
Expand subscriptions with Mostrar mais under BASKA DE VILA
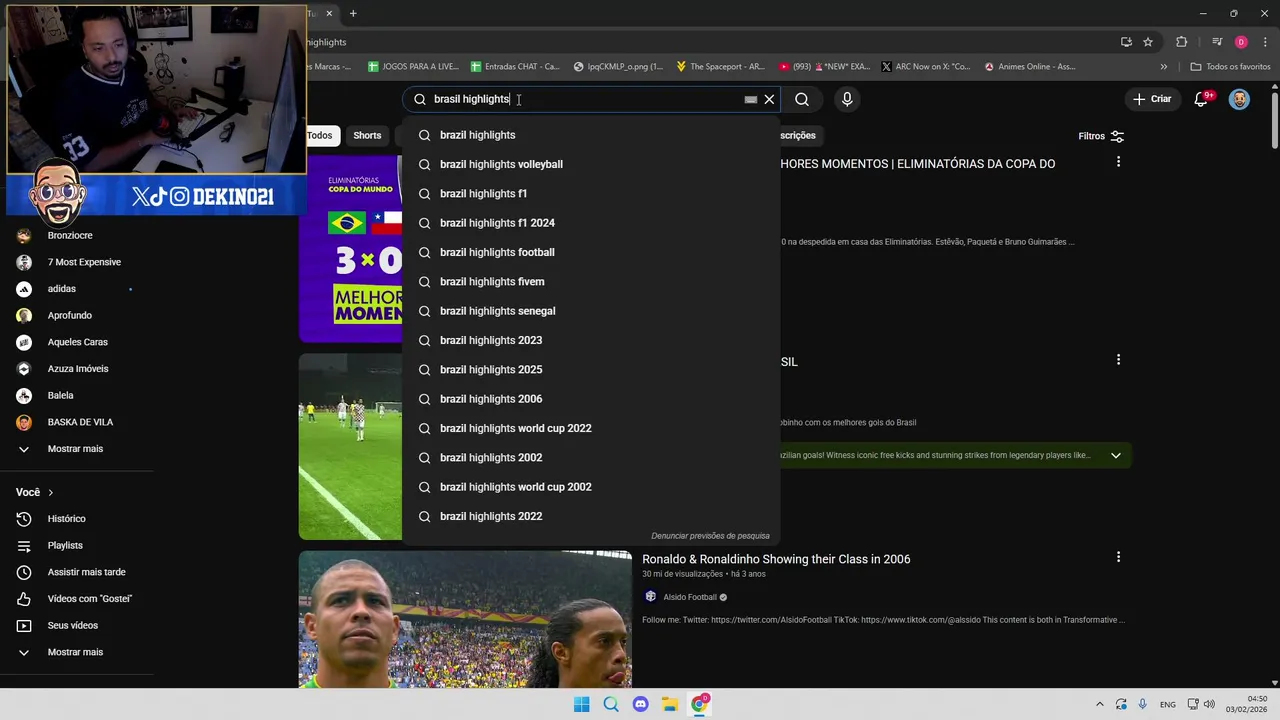tap(75, 449)
